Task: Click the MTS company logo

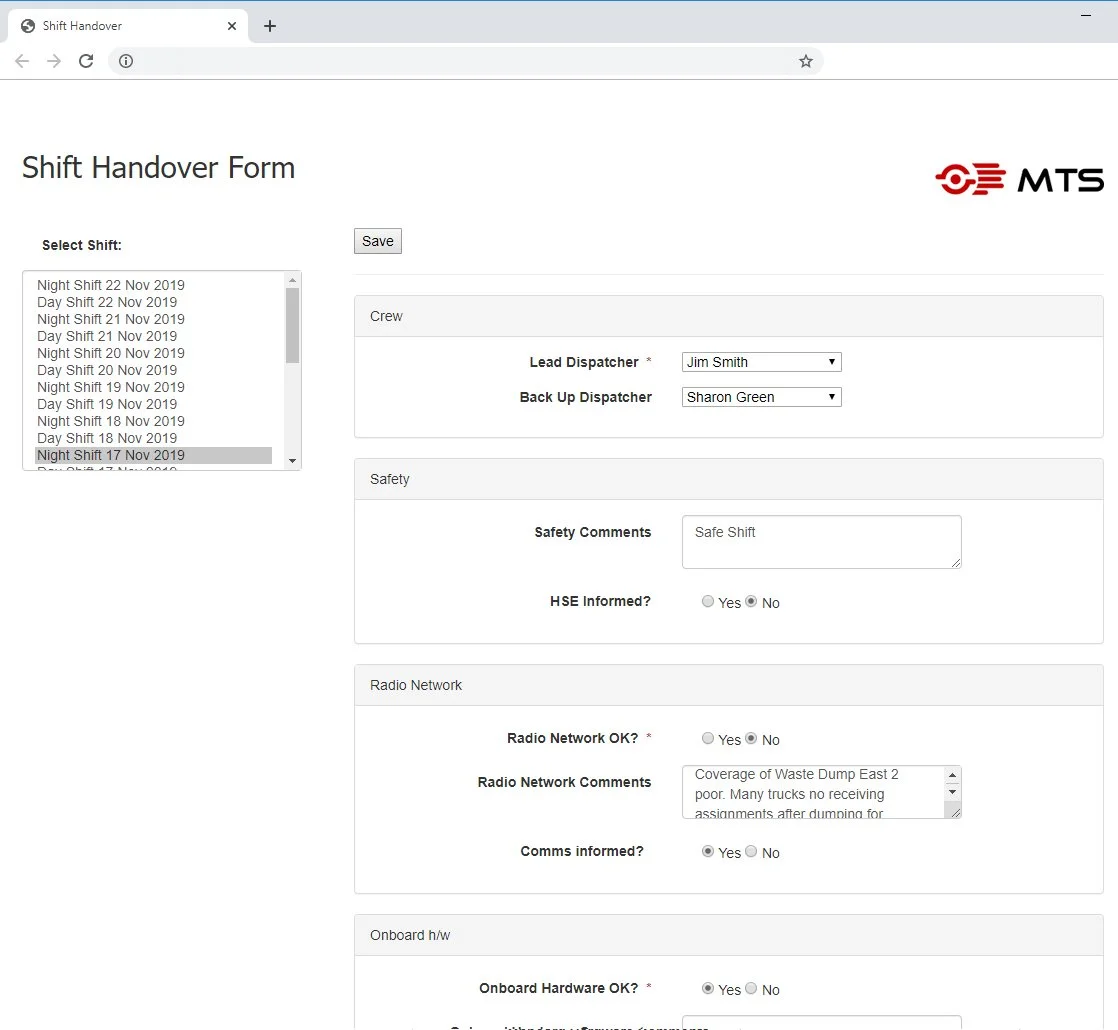Action: click(1019, 179)
